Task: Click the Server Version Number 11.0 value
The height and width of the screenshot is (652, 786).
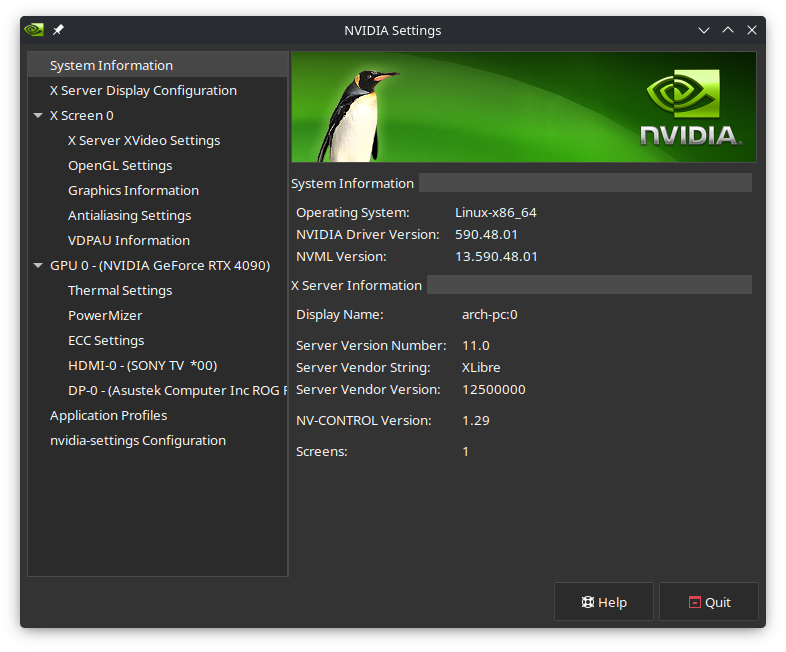Action: 476,346
